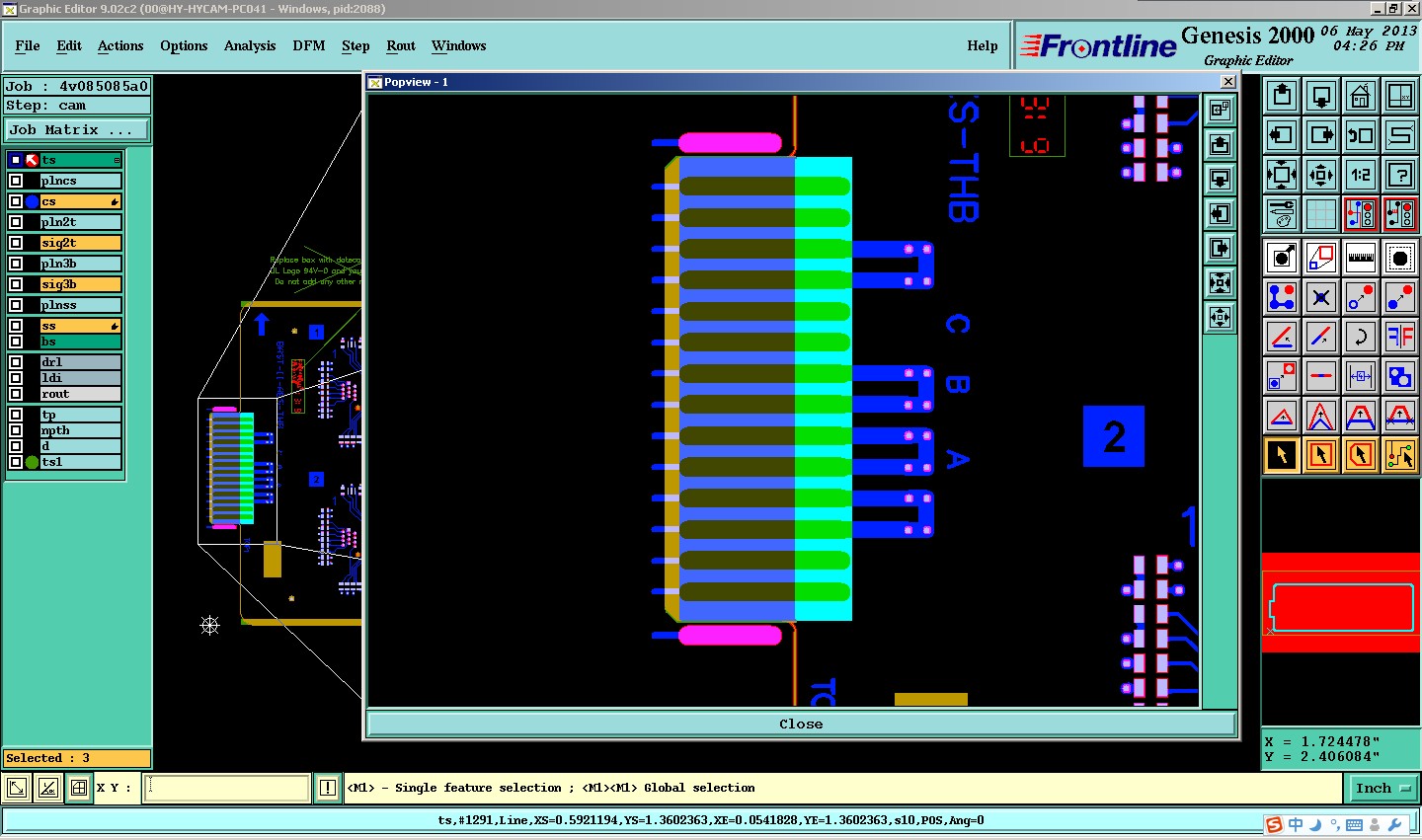Toggle checkbox for layer rout

click(x=16, y=394)
